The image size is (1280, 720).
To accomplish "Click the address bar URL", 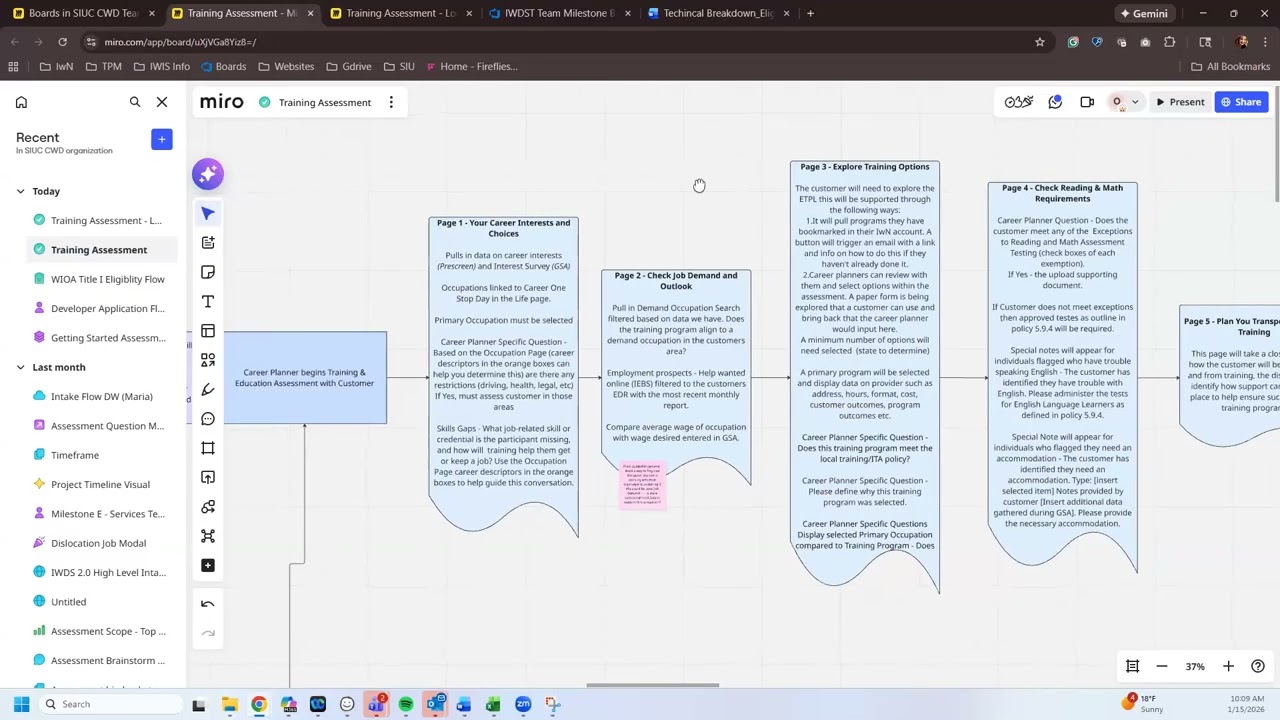I will 180,42.
